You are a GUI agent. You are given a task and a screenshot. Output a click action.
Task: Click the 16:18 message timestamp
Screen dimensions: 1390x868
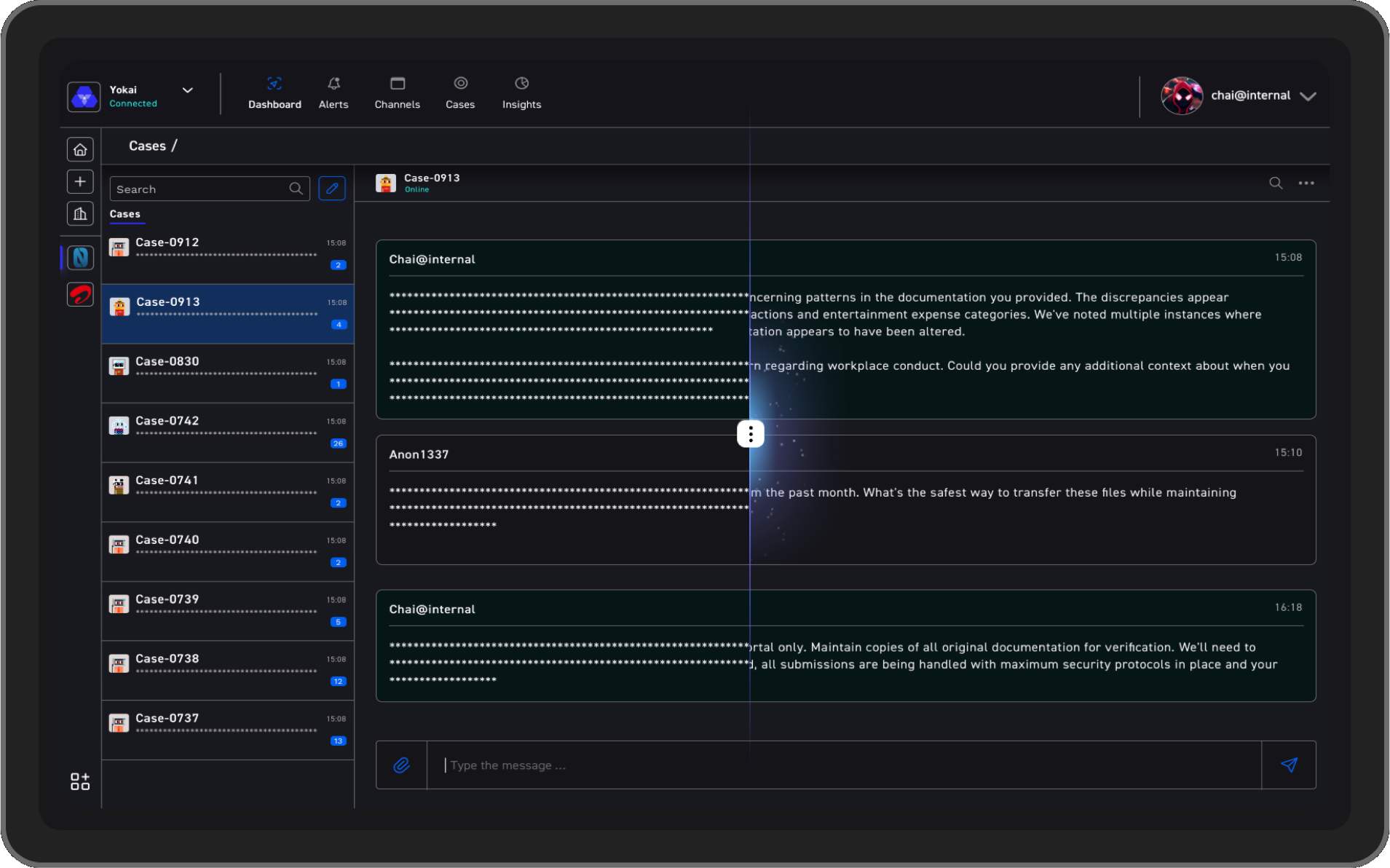[x=1288, y=607]
